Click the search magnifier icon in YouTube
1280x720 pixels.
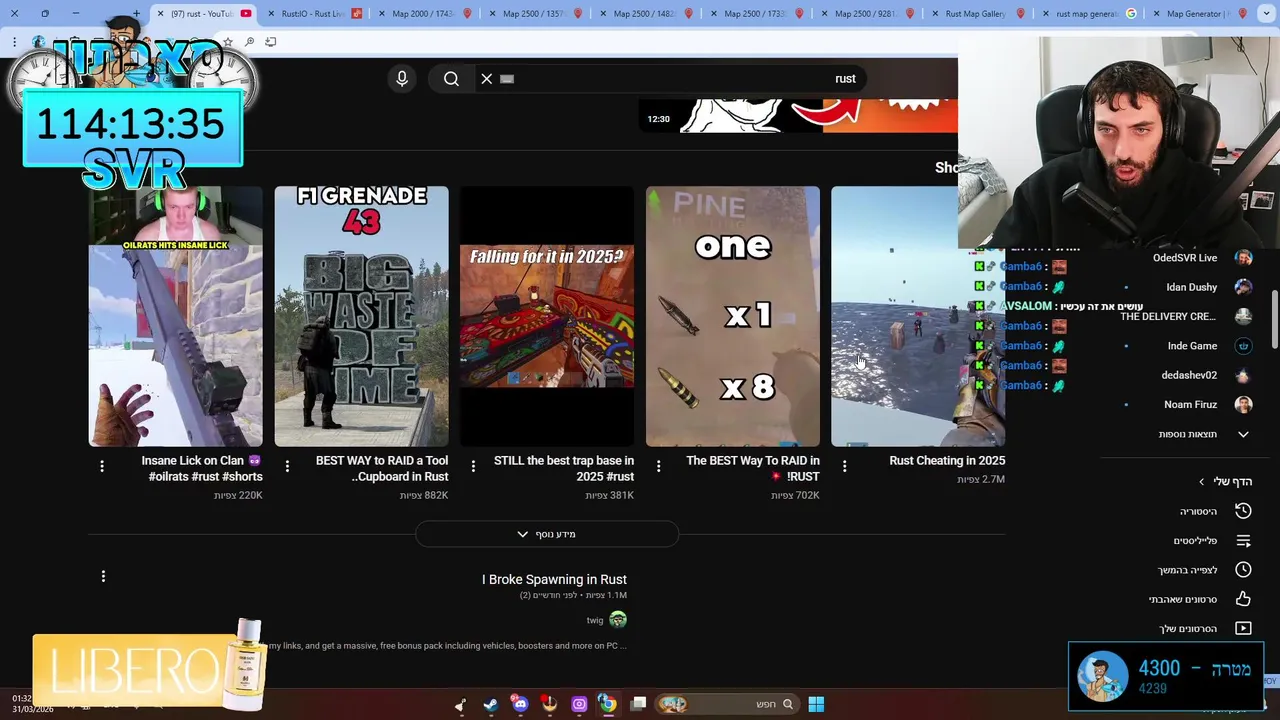point(451,79)
